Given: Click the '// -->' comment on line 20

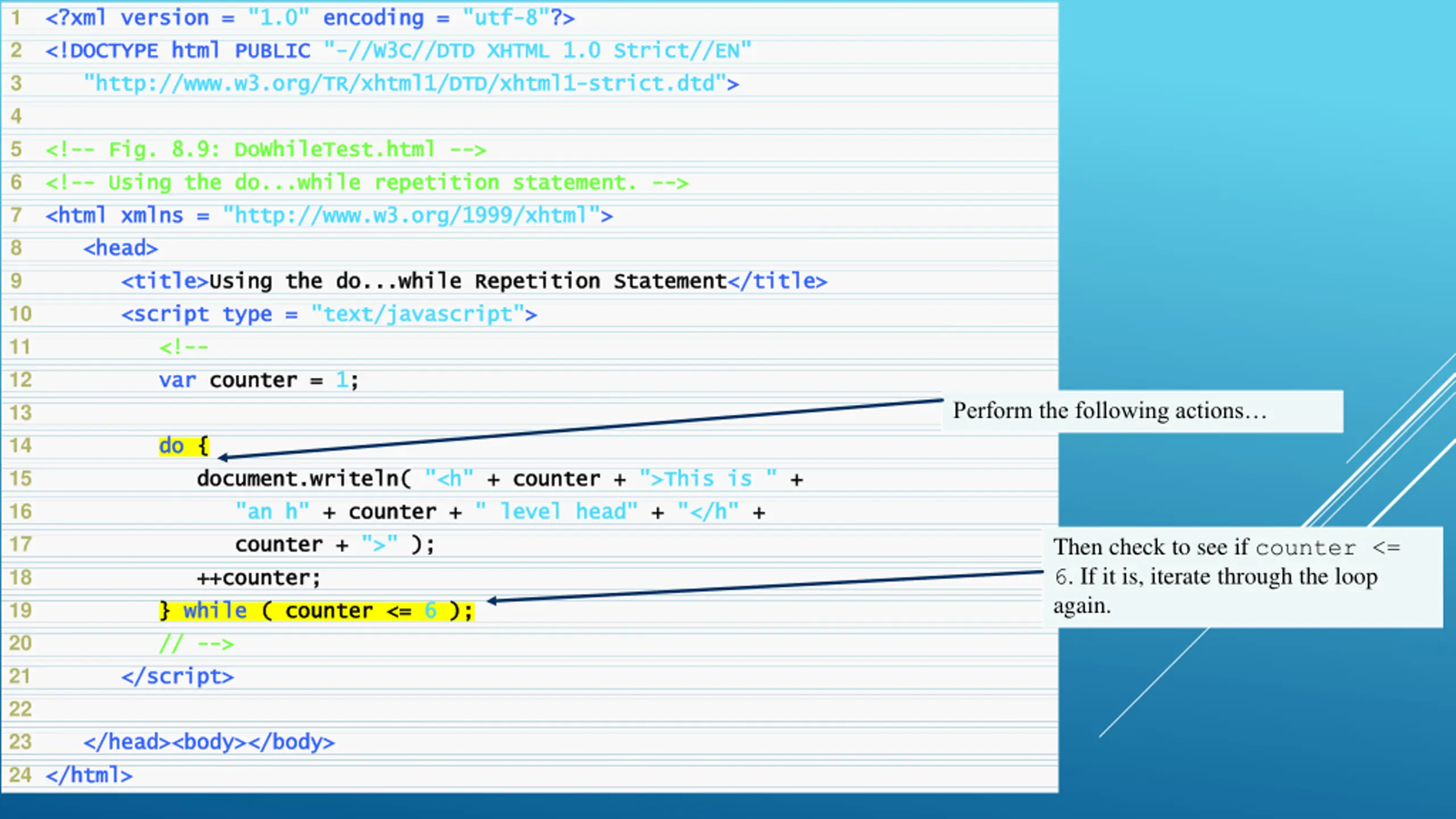Looking at the screenshot, I should [197, 644].
